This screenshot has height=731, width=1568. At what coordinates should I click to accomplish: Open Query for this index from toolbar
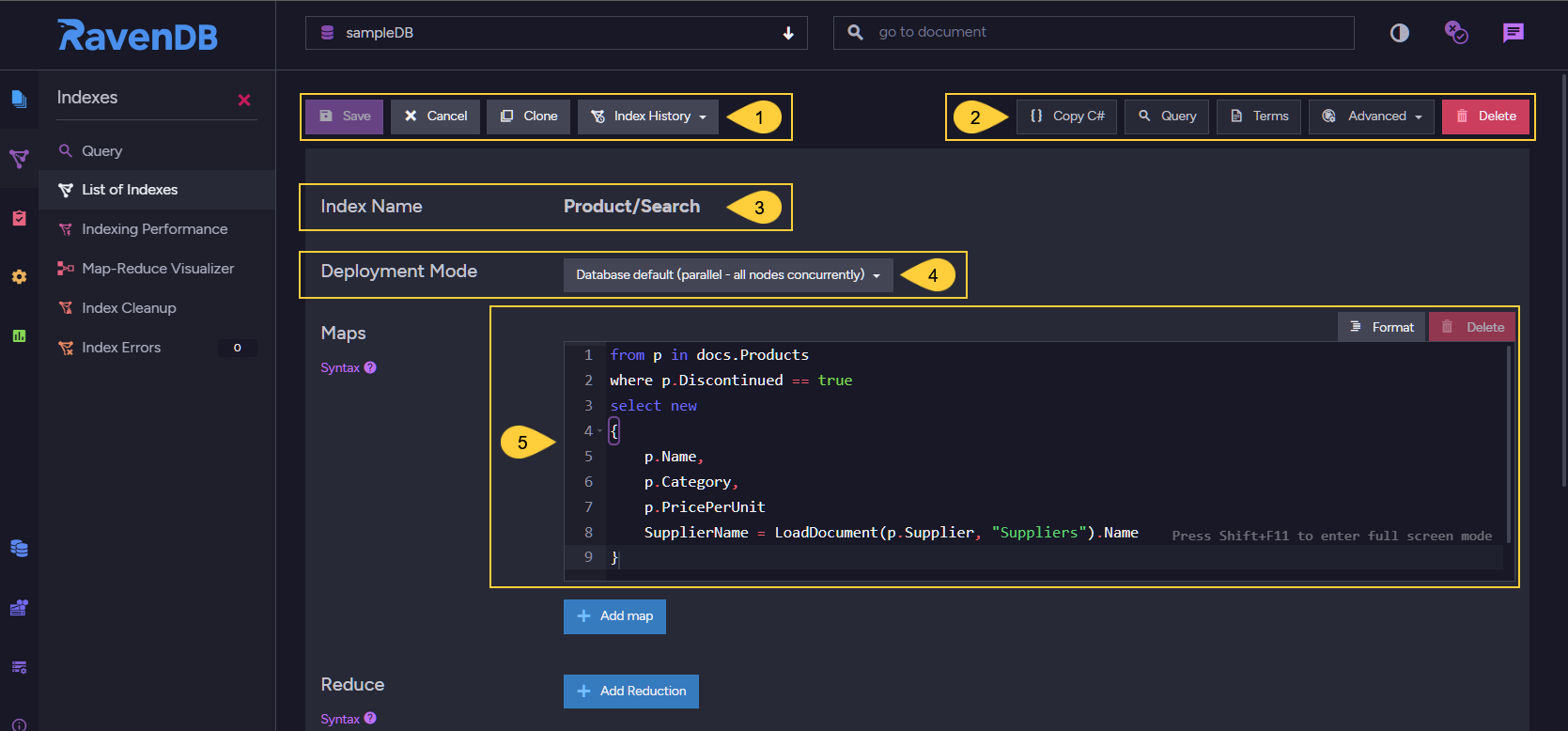(1167, 117)
